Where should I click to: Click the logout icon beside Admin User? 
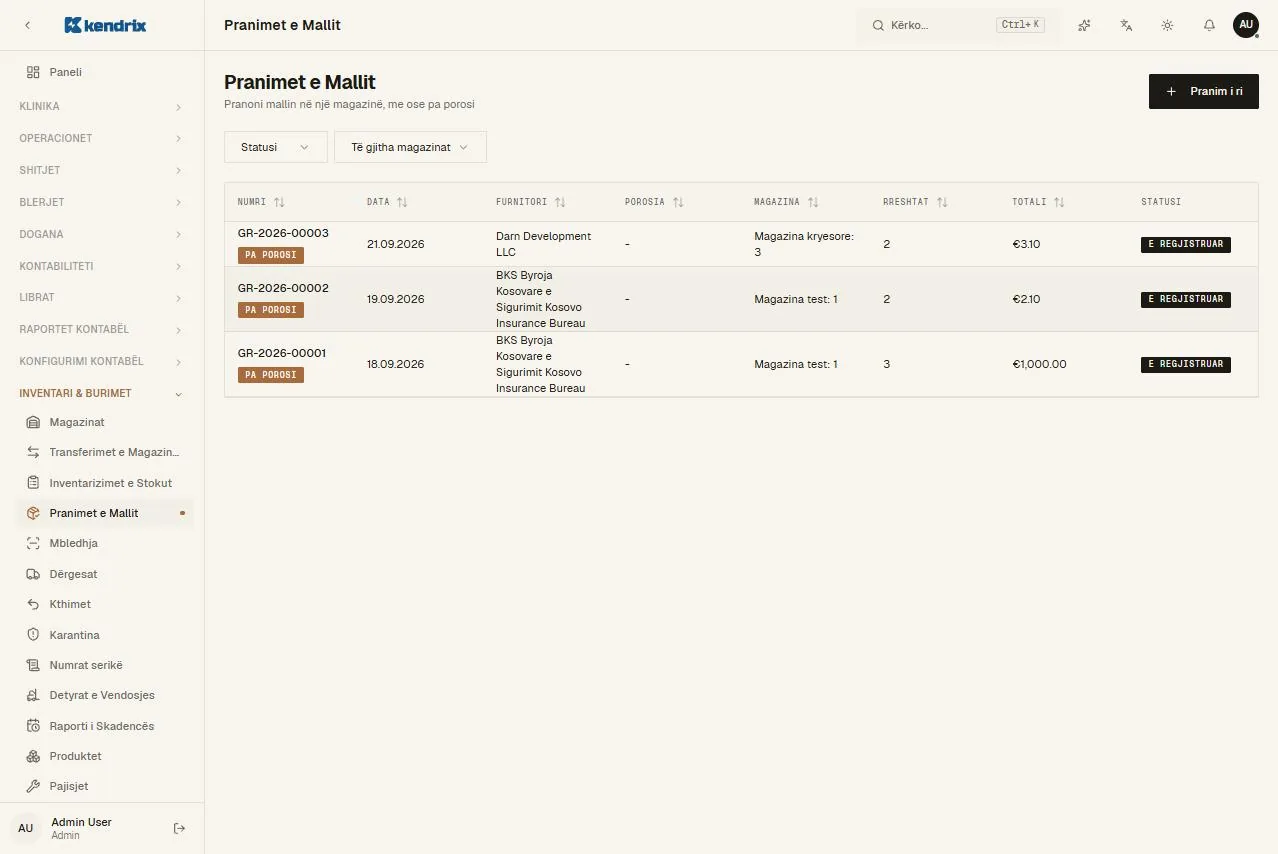180,828
